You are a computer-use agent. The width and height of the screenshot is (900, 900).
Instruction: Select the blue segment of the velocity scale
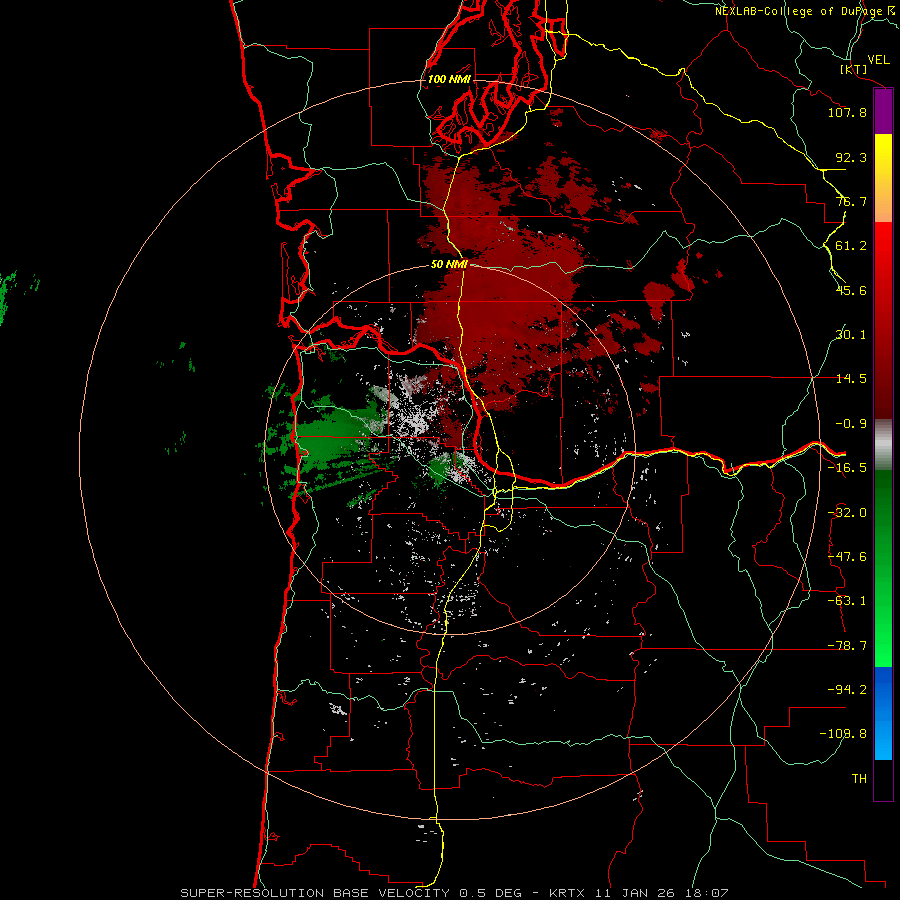point(883,713)
